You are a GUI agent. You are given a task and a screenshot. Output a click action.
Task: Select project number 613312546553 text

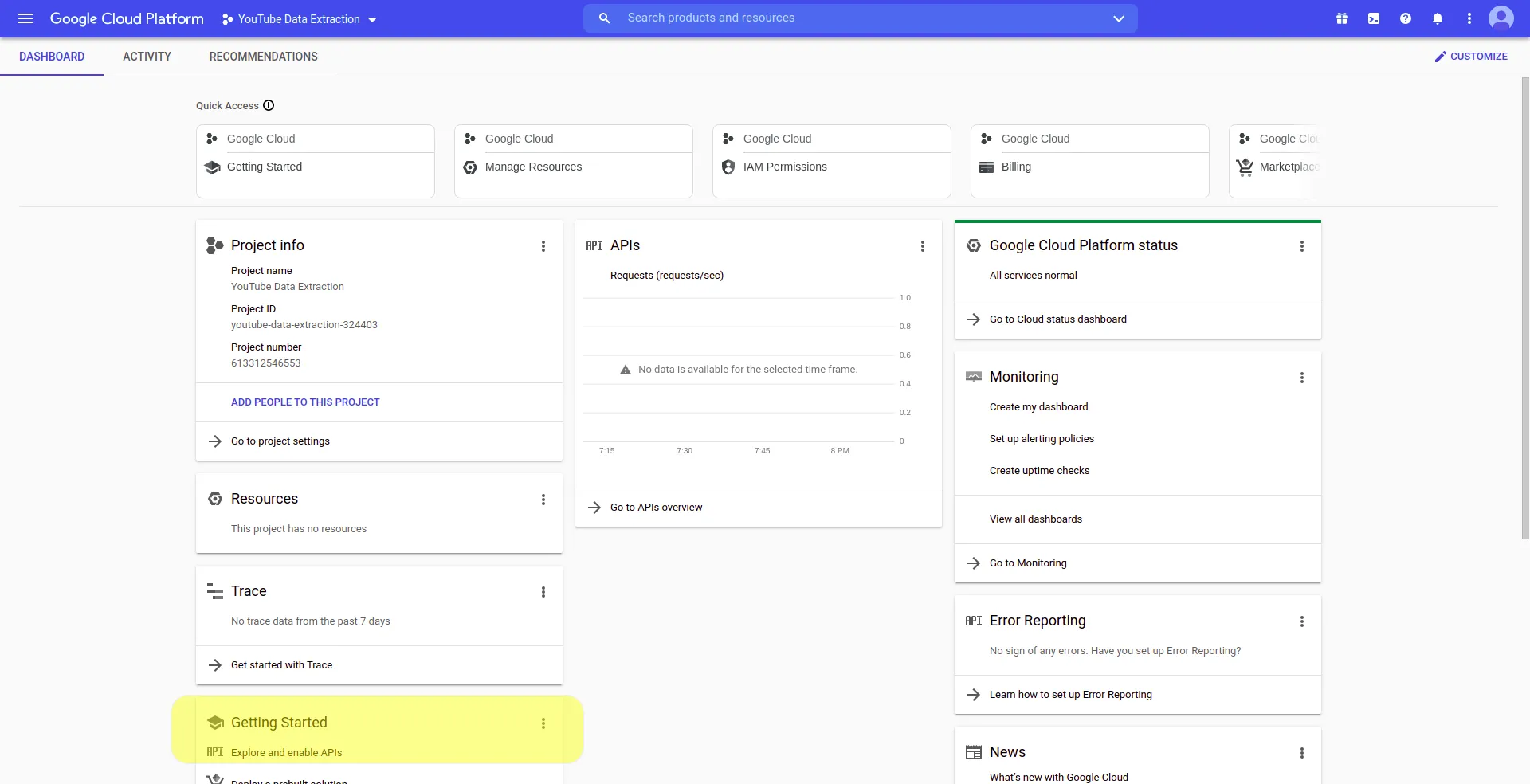click(266, 363)
